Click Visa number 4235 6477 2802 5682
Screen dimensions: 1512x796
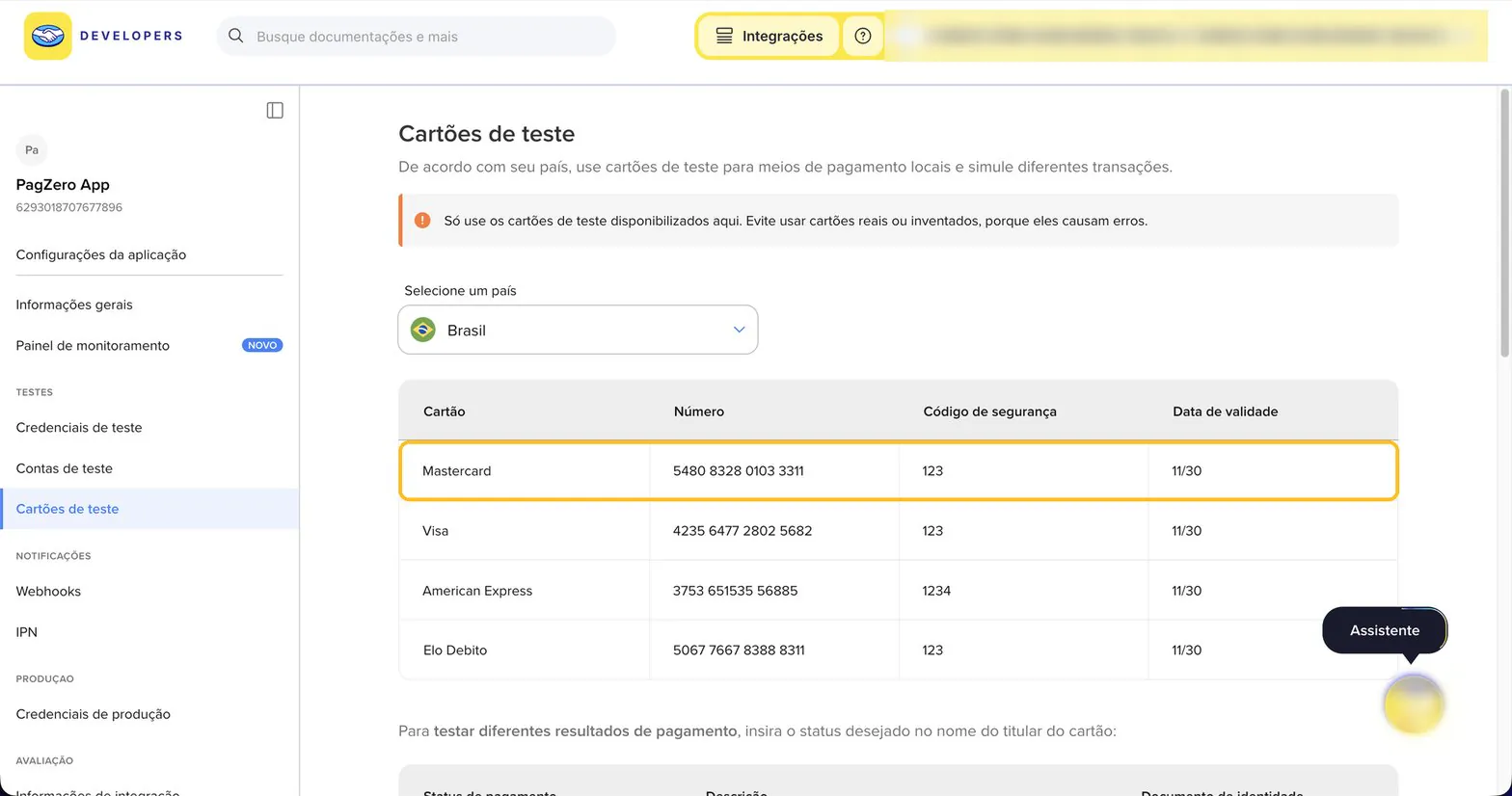point(742,530)
